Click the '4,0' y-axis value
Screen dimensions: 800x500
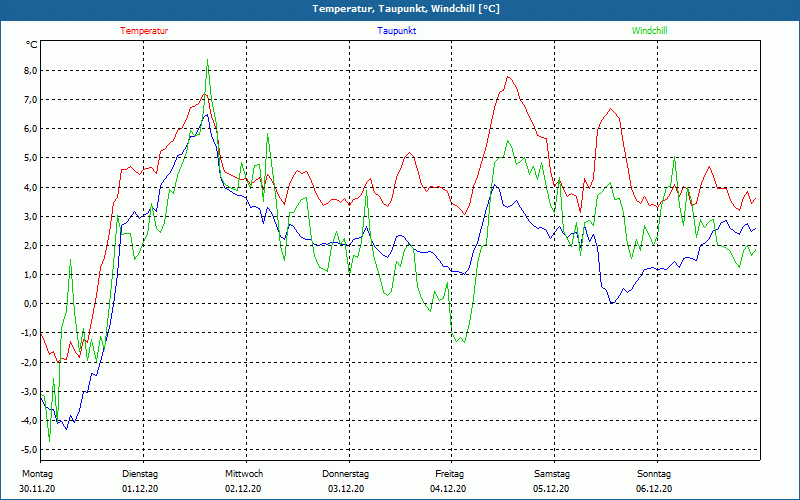click(31, 187)
